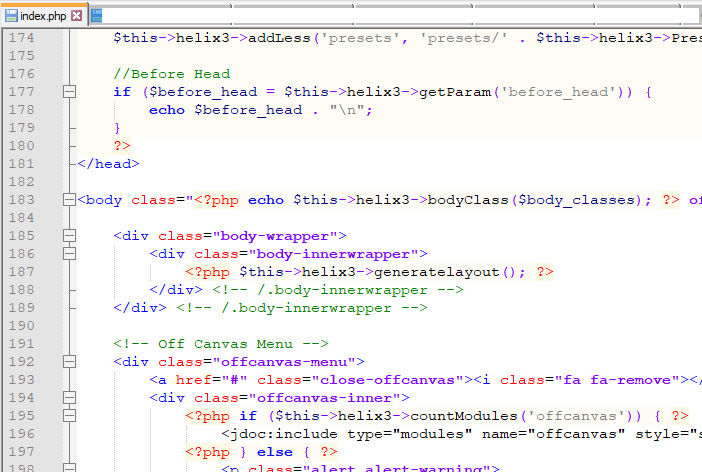Select the second untitled tab's disk icon
The width and height of the screenshot is (702, 472).
click(96, 16)
